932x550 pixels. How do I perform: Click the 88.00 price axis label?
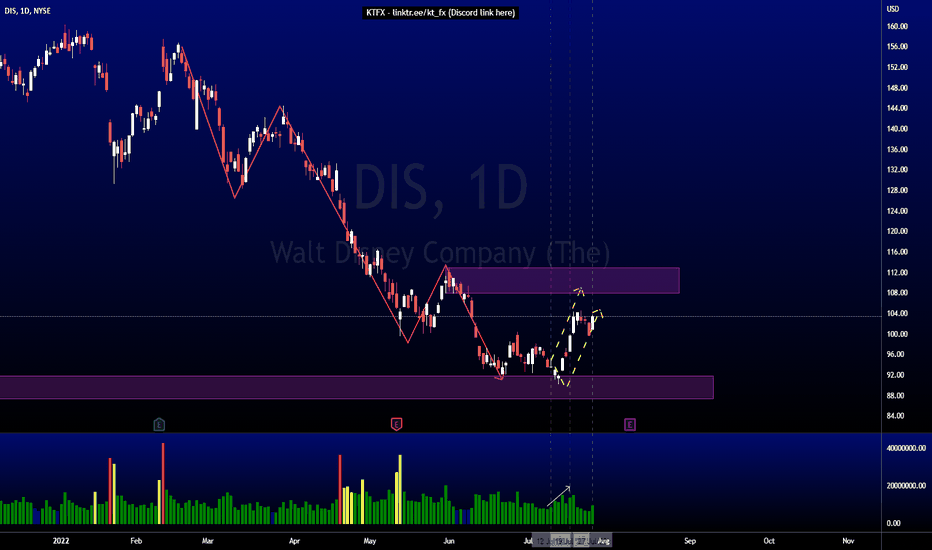coord(895,395)
